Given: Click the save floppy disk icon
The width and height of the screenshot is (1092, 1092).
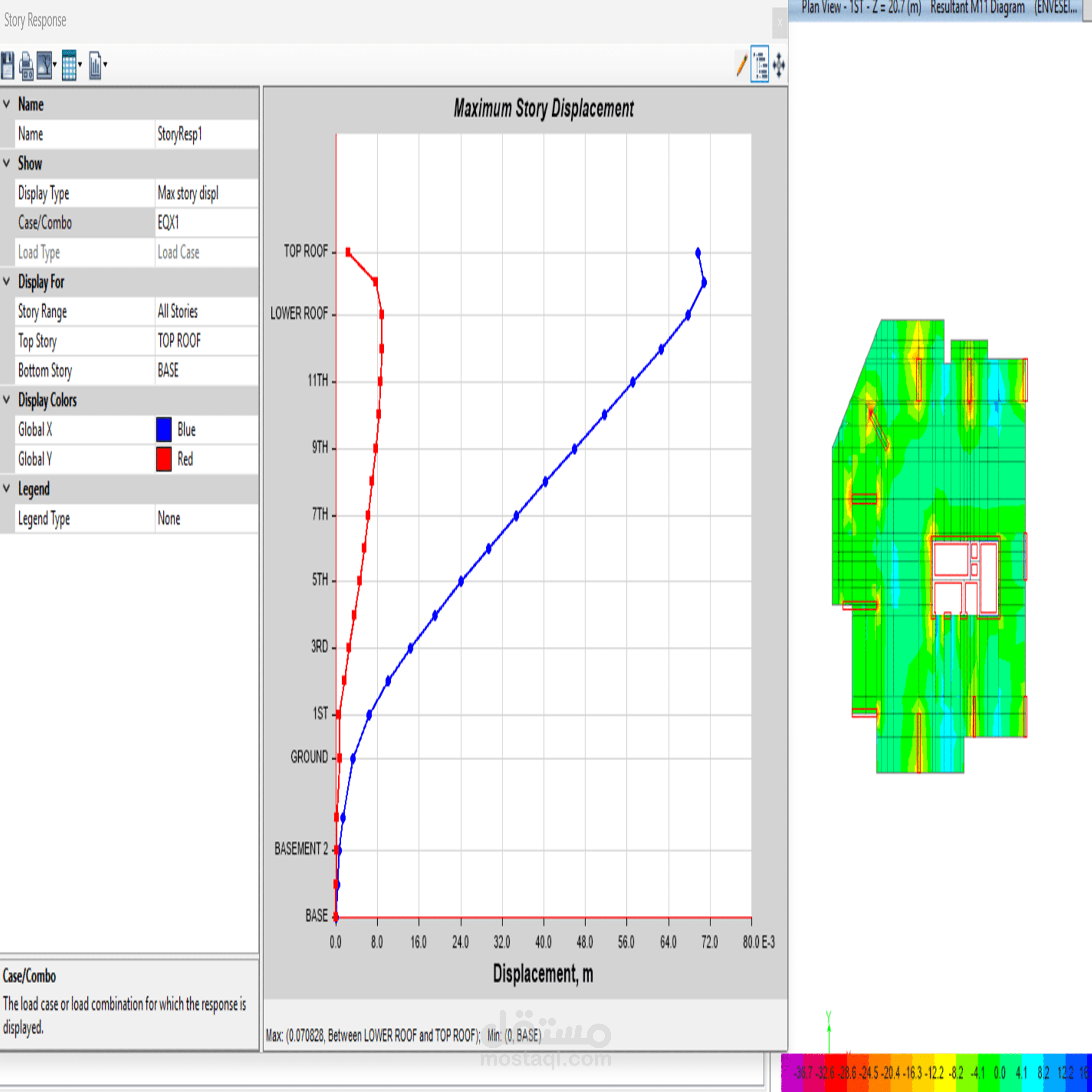Looking at the screenshot, I should (7, 65).
